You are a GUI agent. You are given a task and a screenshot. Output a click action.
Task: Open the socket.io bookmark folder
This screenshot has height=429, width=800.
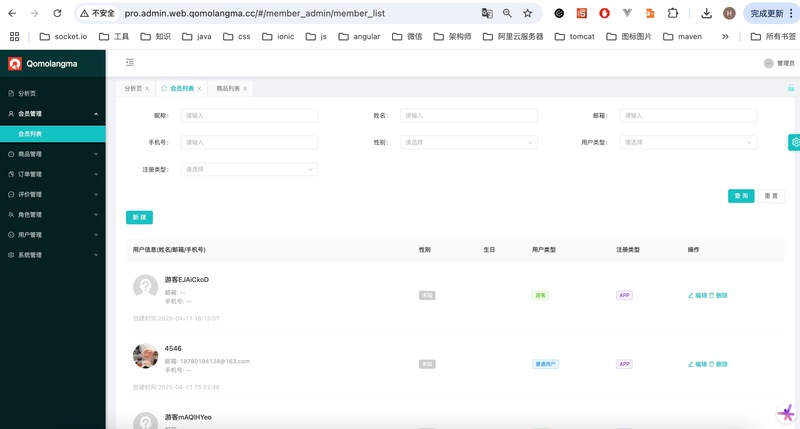[63, 36]
